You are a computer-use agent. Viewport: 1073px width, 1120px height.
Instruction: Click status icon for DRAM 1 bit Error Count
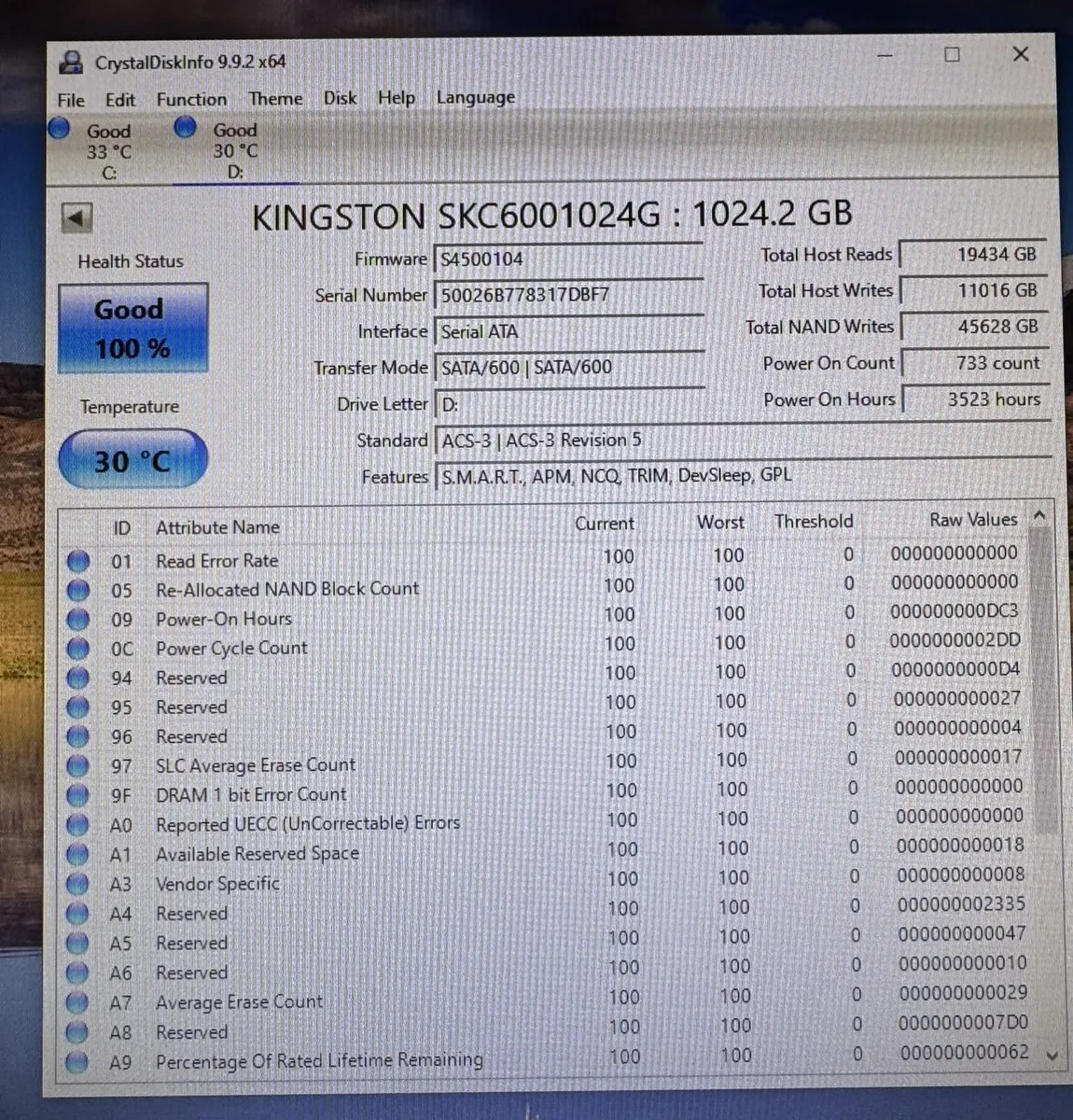tap(78, 796)
